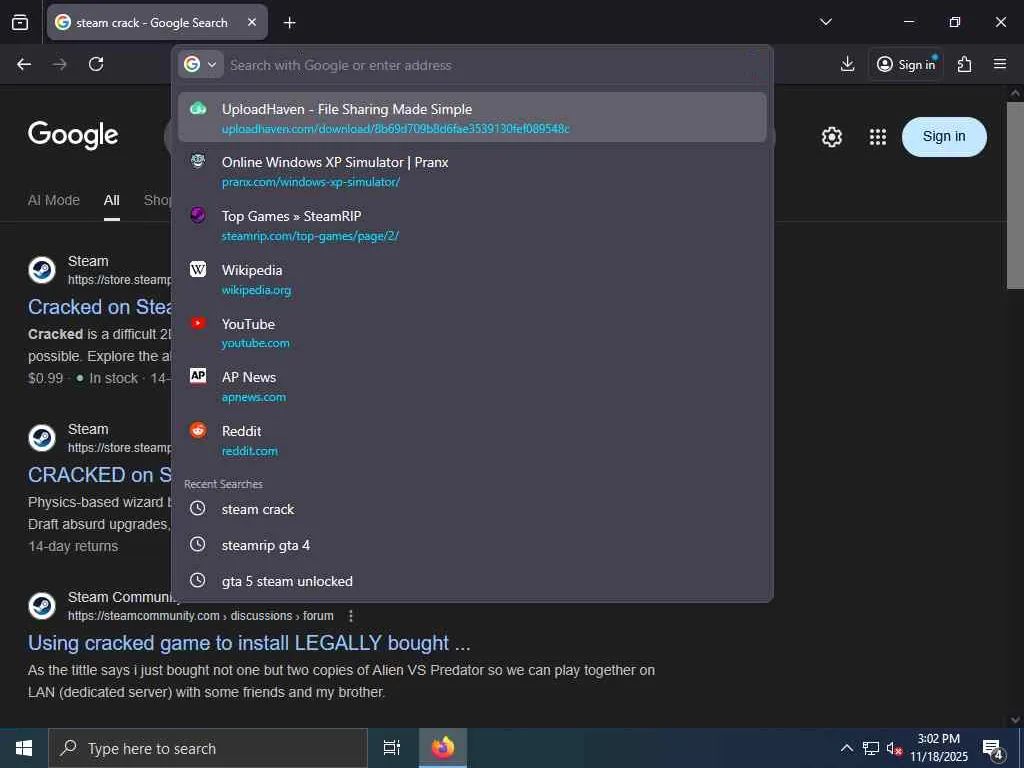Image resolution: width=1024 pixels, height=768 pixels.
Task: Switch to AI Mode tab
Action: click(x=54, y=200)
